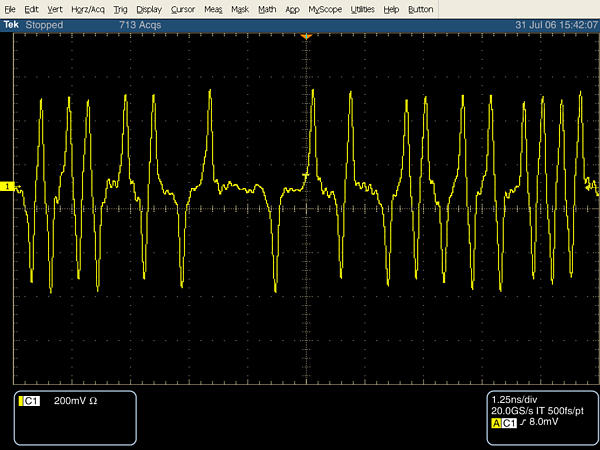Image resolution: width=600 pixels, height=450 pixels.
Task: Open the Horz/Acq menu
Action: click(88, 8)
